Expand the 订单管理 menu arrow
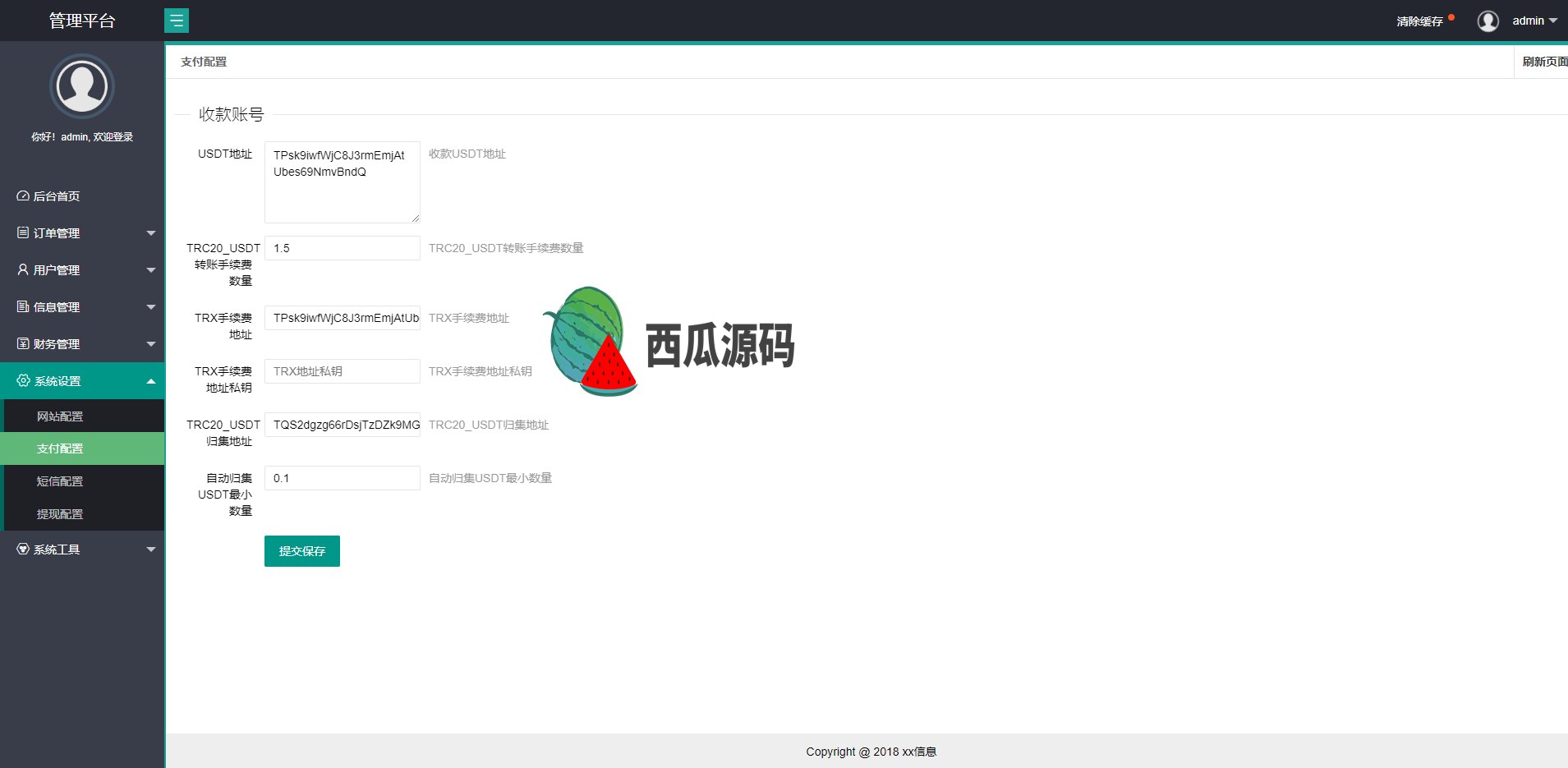 click(x=151, y=233)
